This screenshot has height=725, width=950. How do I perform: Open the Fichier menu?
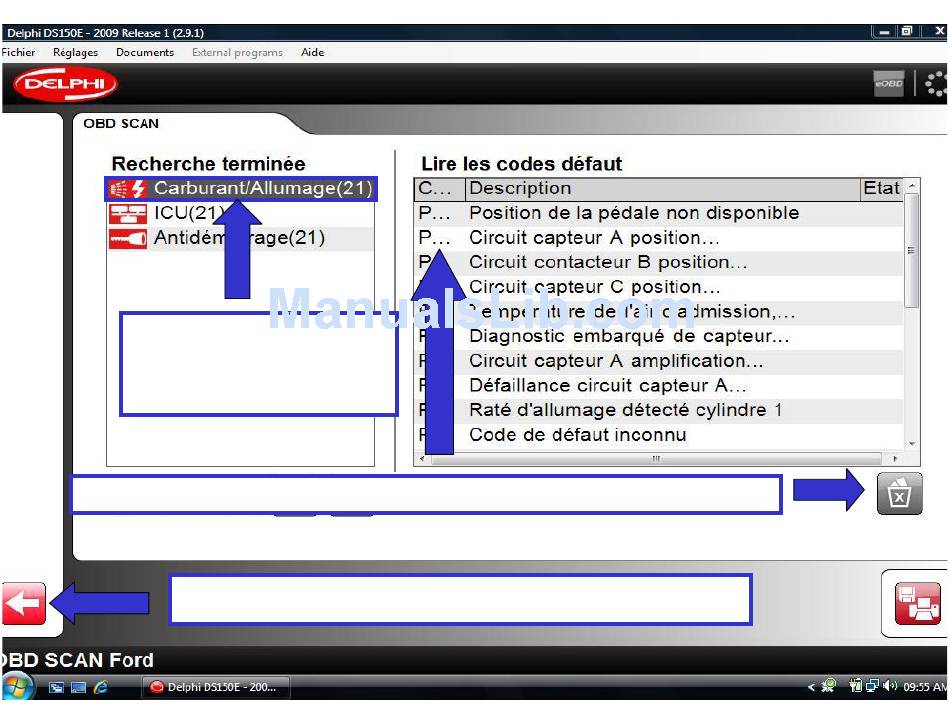[18, 52]
